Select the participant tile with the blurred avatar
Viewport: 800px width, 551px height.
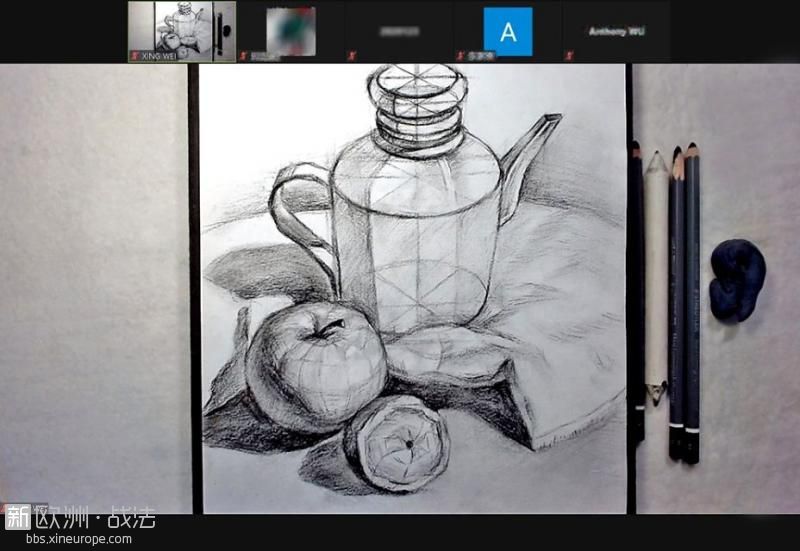pyautogui.click(x=290, y=31)
